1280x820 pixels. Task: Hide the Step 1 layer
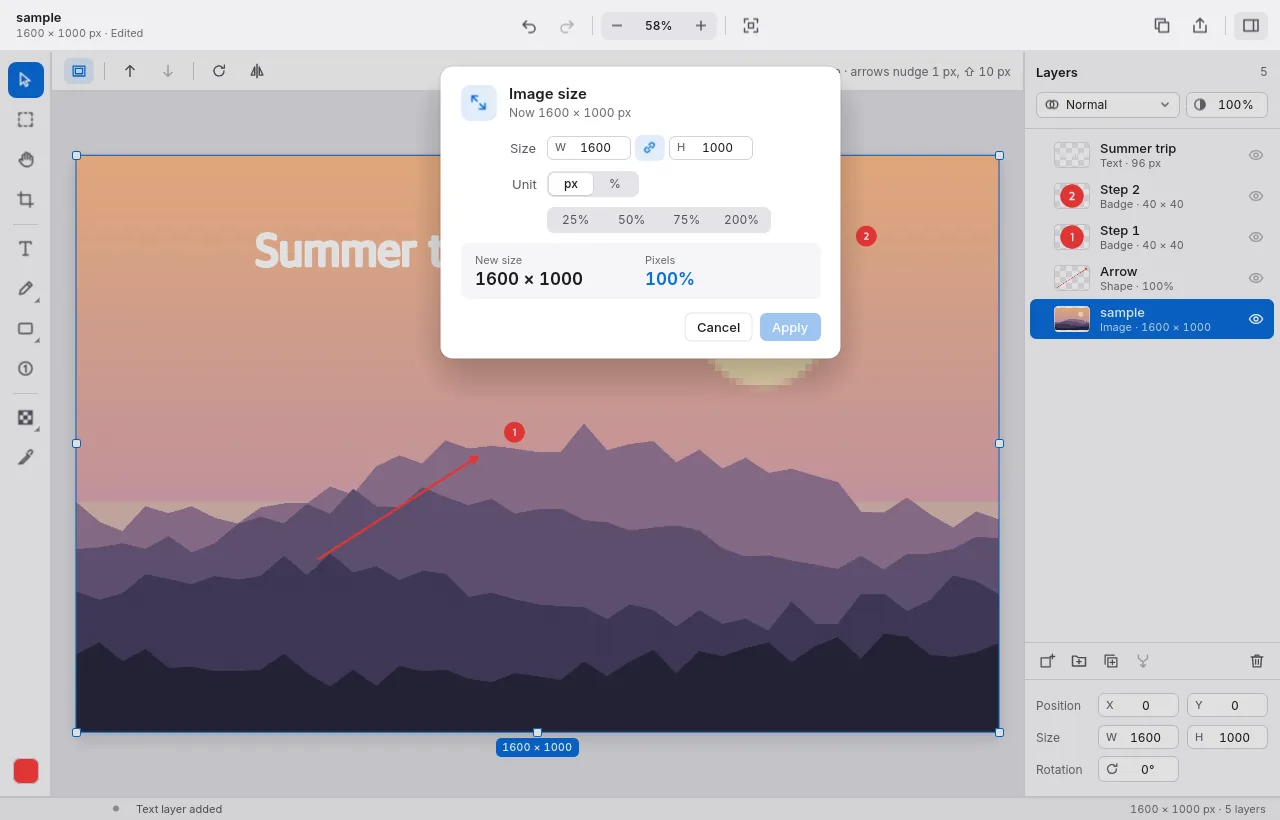click(1256, 237)
